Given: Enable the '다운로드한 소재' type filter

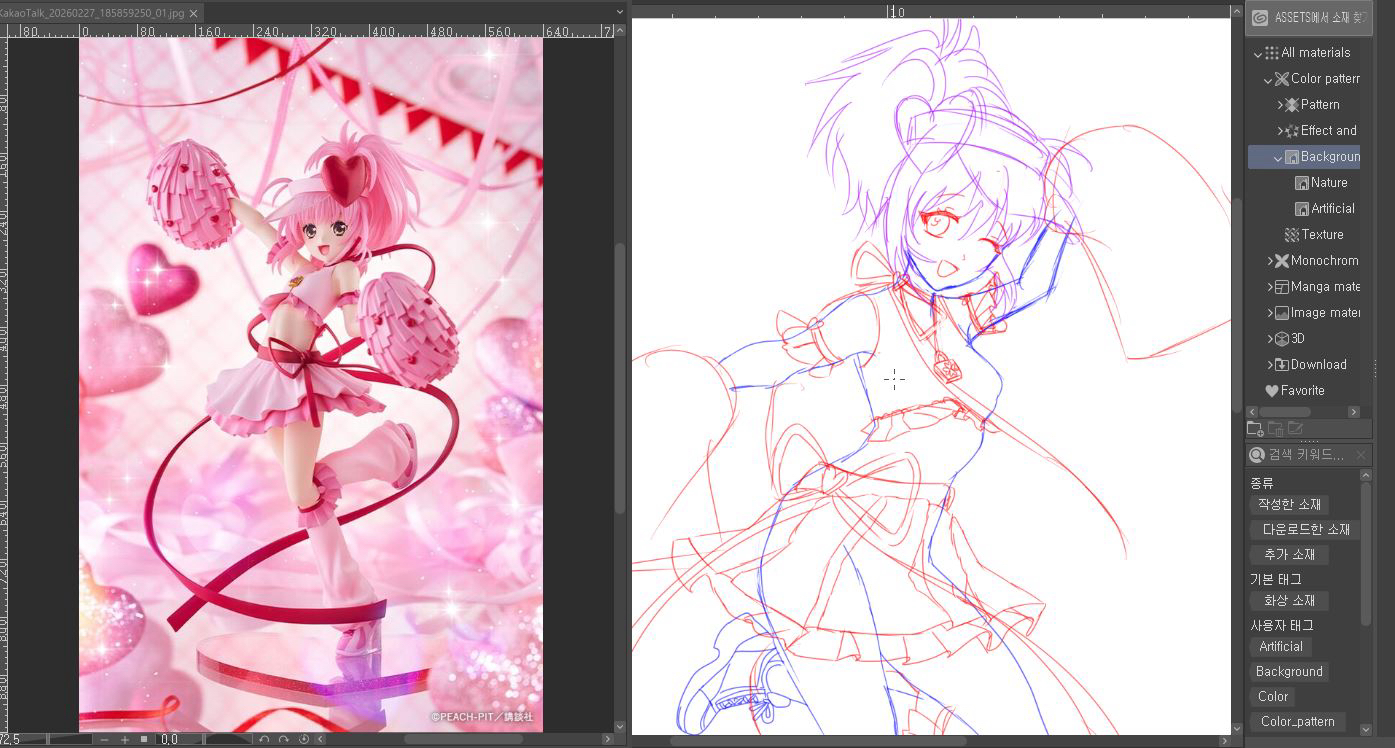Looking at the screenshot, I should coord(1305,529).
